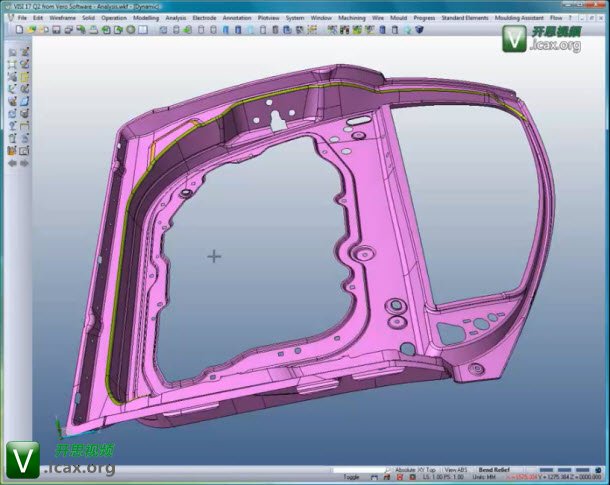Click the coordinate readout in status bar
Screen dimensions: 610x485
click(550, 478)
